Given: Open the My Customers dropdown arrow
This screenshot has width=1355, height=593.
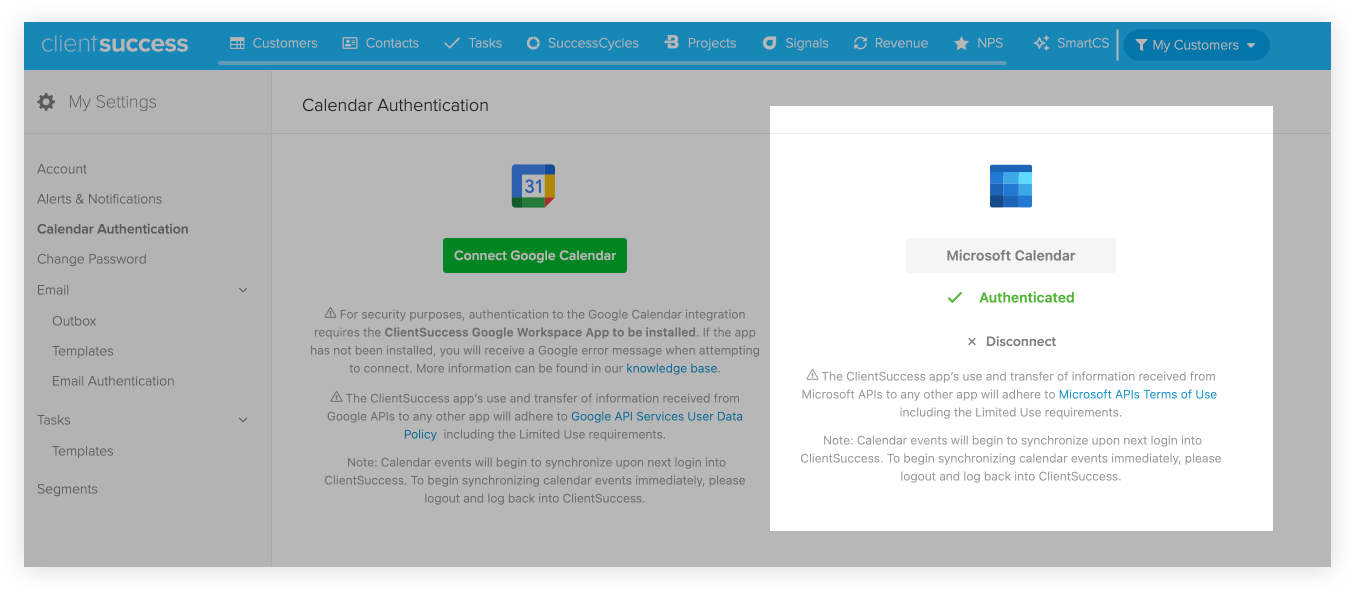Looking at the screenshot, I should click(1250, 45).
